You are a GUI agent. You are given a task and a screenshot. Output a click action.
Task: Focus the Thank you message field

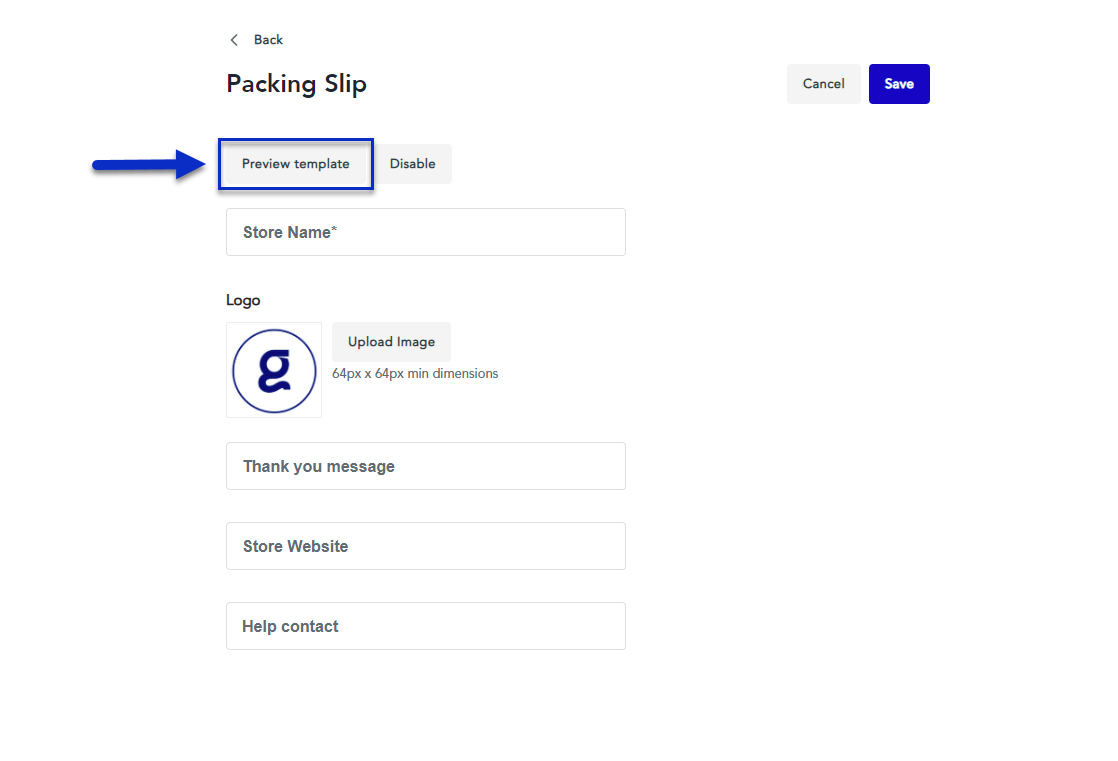[426, 466]
